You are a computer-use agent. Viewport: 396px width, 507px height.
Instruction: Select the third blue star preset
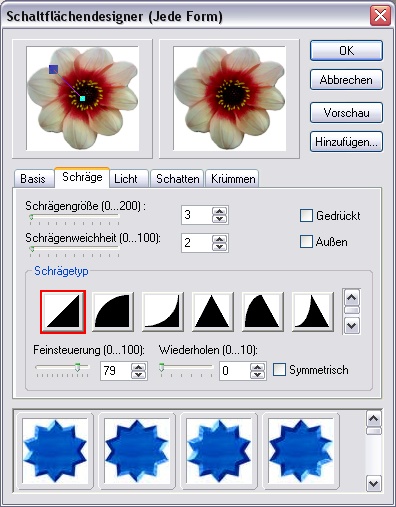pos(219,451)
